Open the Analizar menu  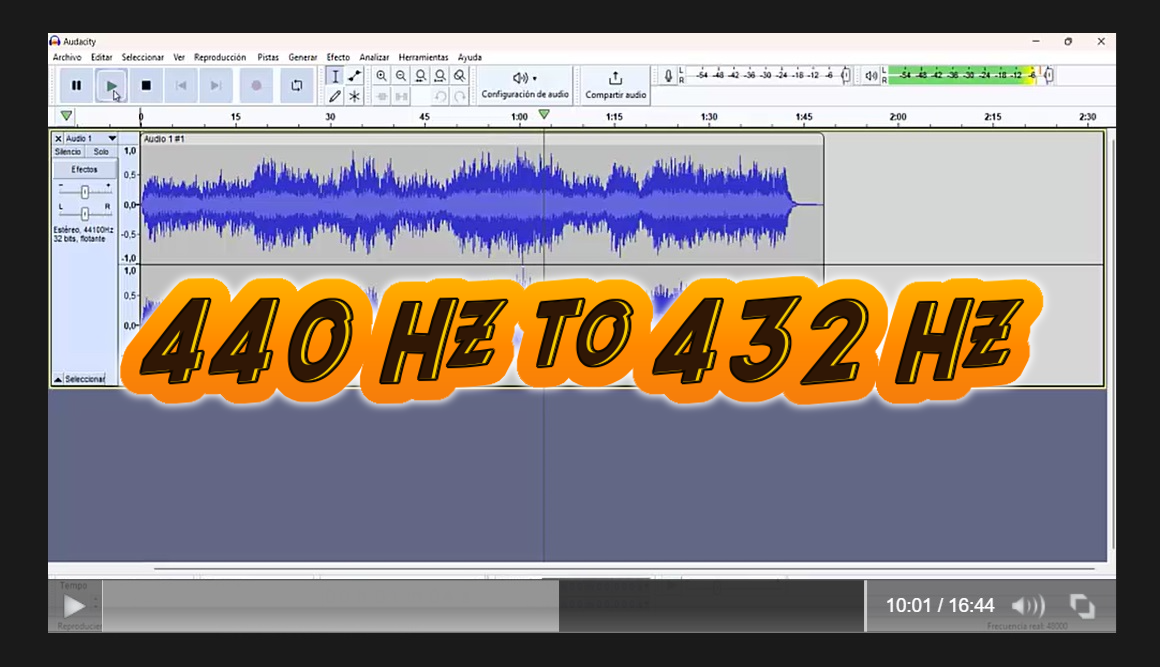click(x=374, y=57)
